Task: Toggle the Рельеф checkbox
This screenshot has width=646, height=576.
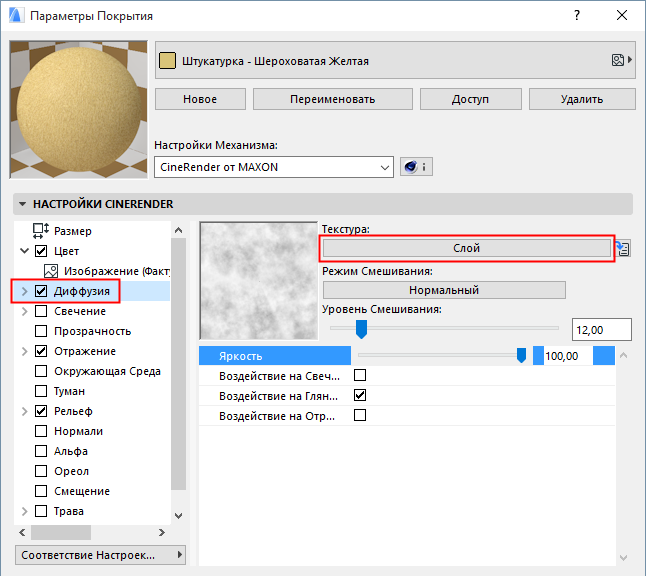Action: [x=41, y=411]
